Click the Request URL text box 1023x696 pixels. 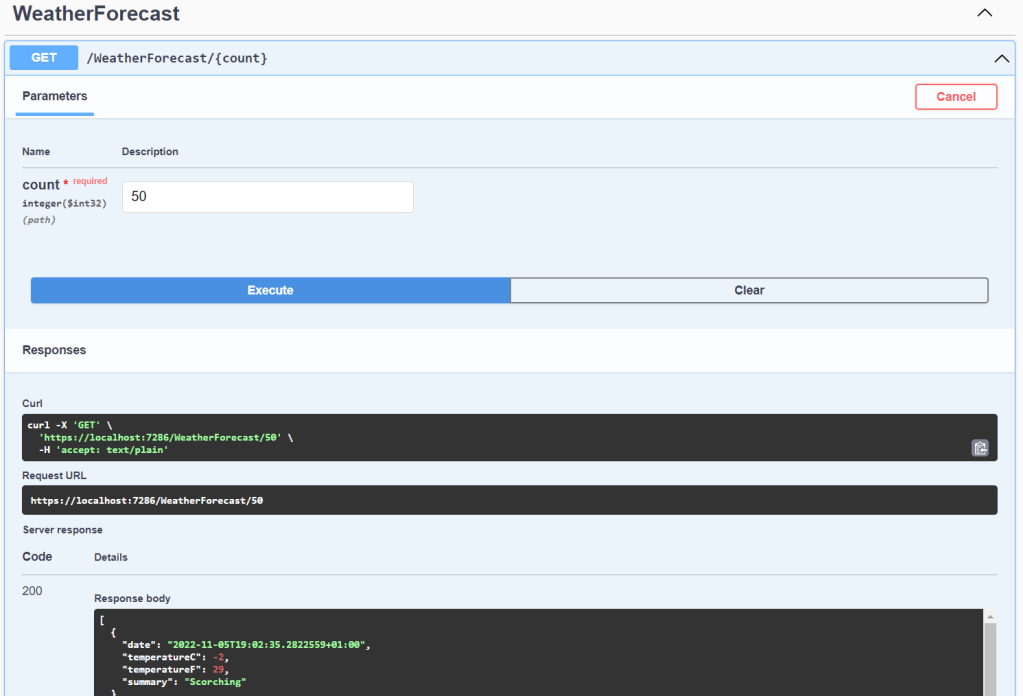click(500, 500)
